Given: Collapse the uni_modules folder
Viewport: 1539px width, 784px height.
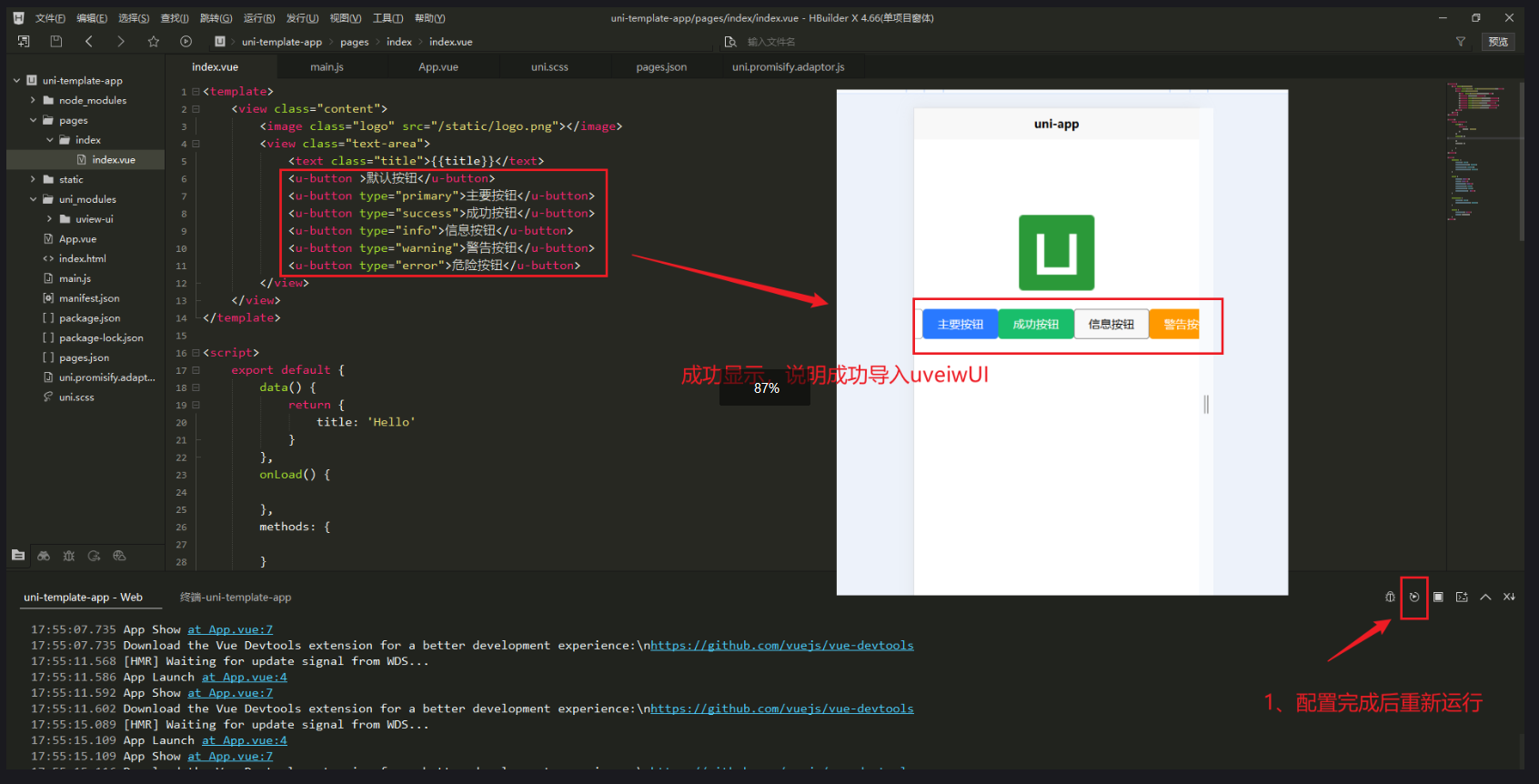Looking at the screenshot, I should coord(33,199).
